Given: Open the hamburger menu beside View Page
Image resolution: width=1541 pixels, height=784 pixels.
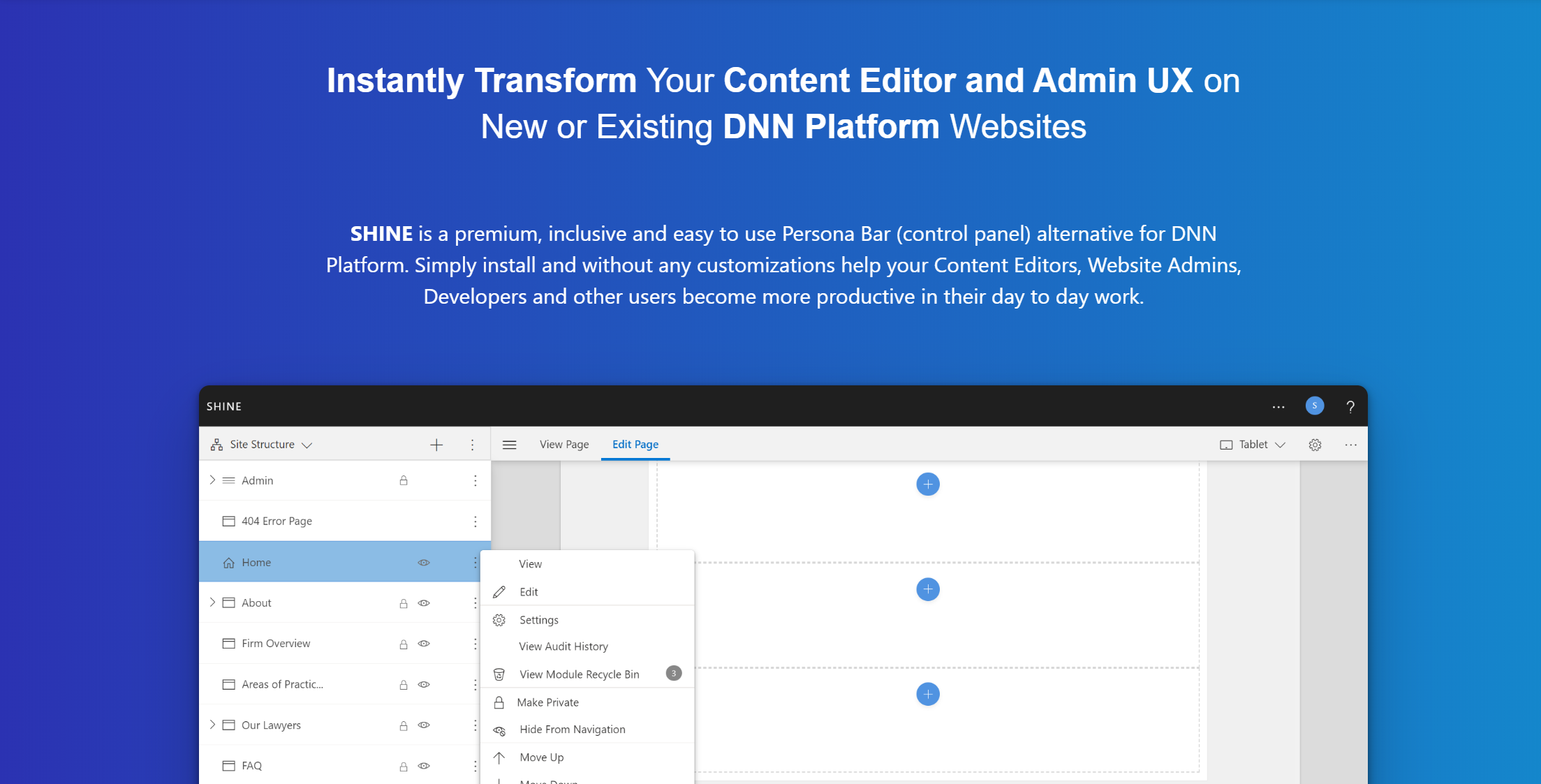Looking at the screenshot, I should (x=510, y=444).
